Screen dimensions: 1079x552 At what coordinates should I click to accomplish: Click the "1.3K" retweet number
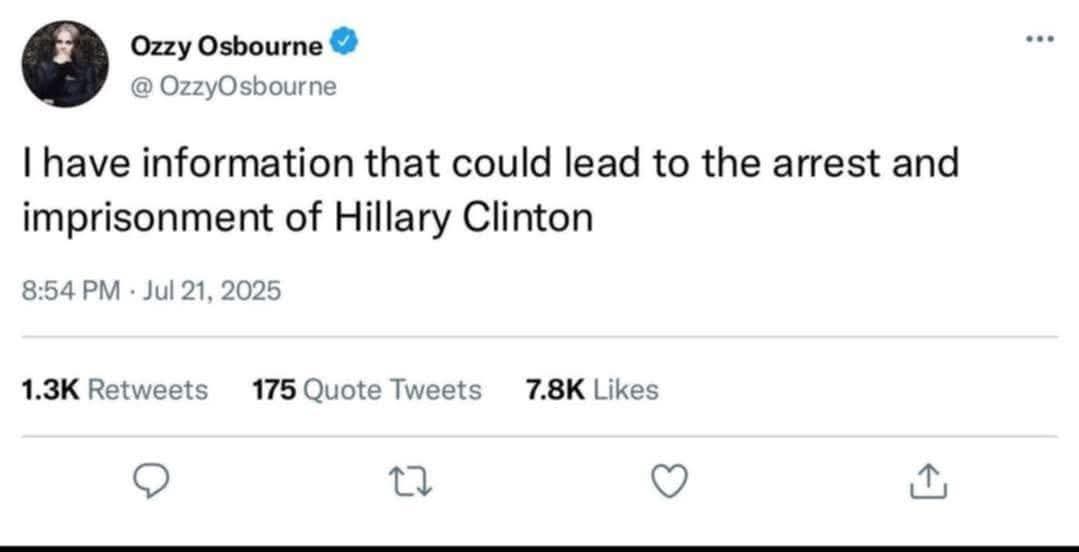pos(49,389)
